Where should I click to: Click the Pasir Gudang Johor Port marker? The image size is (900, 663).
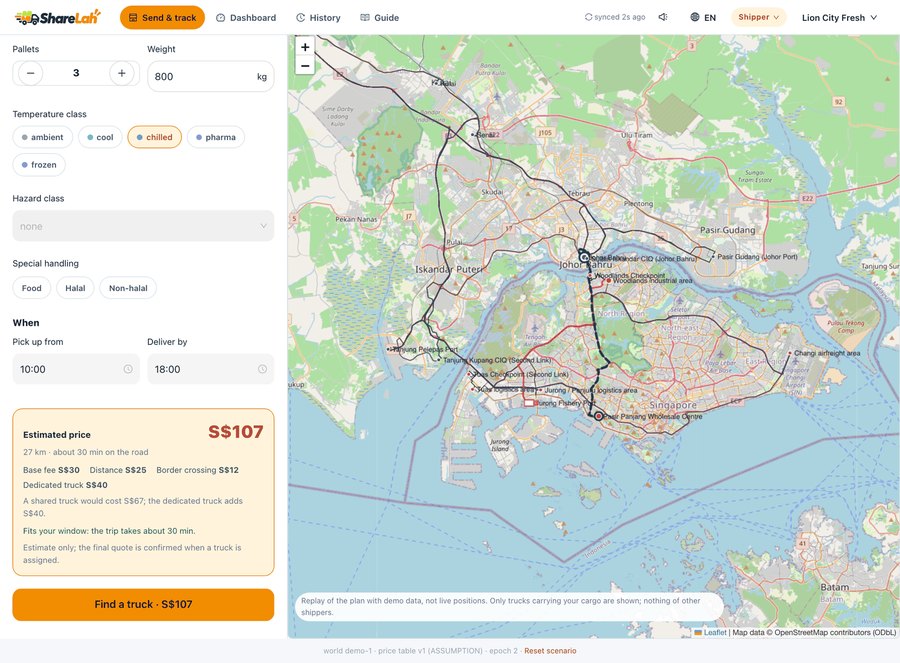[713, 257]
